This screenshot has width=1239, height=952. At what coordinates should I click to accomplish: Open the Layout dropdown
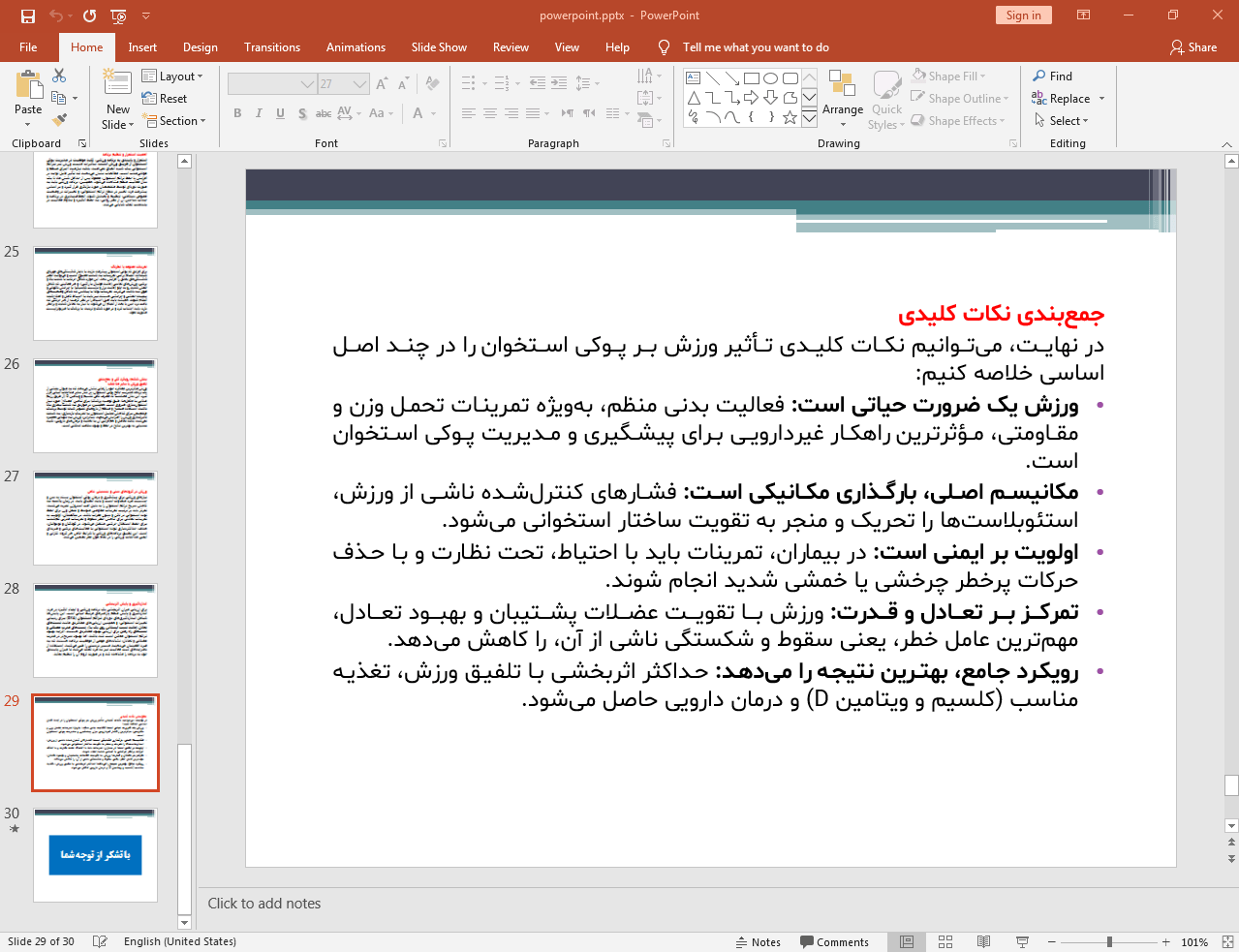tap(173, 77)
